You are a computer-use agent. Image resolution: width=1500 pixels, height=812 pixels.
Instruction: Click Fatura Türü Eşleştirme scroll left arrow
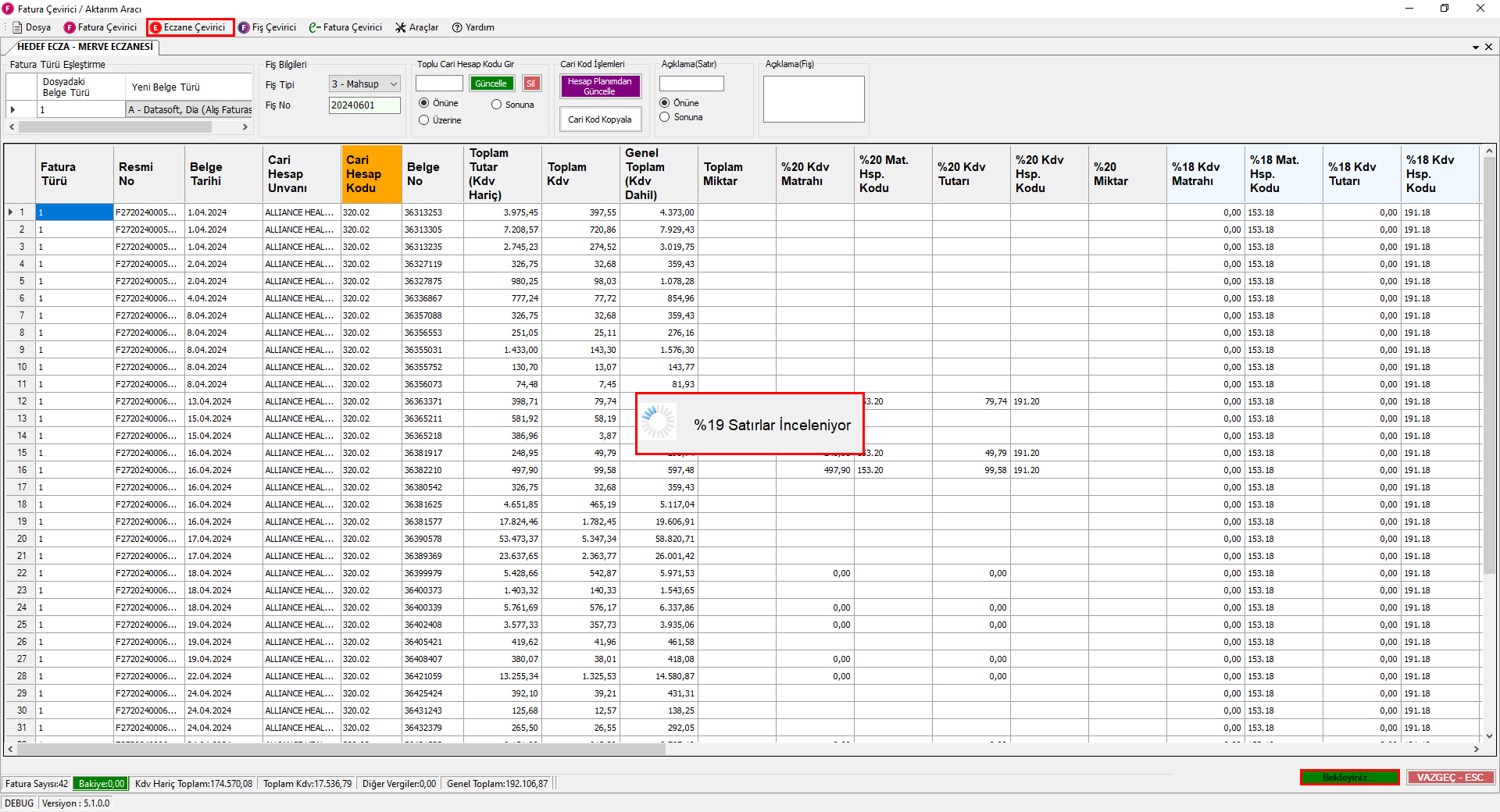[12, 126]
